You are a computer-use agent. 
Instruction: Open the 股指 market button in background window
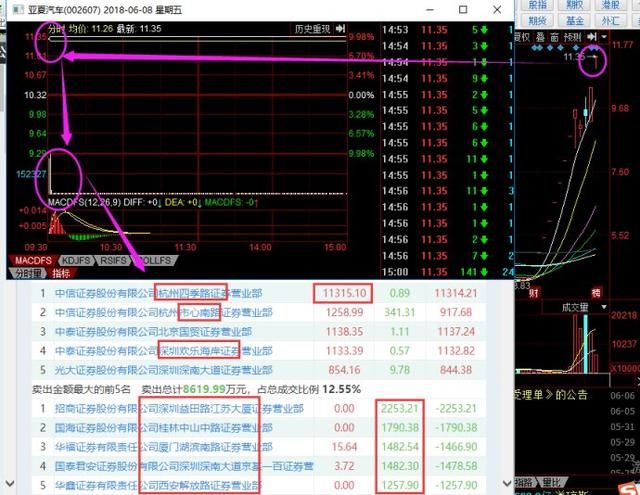point(538,4)
